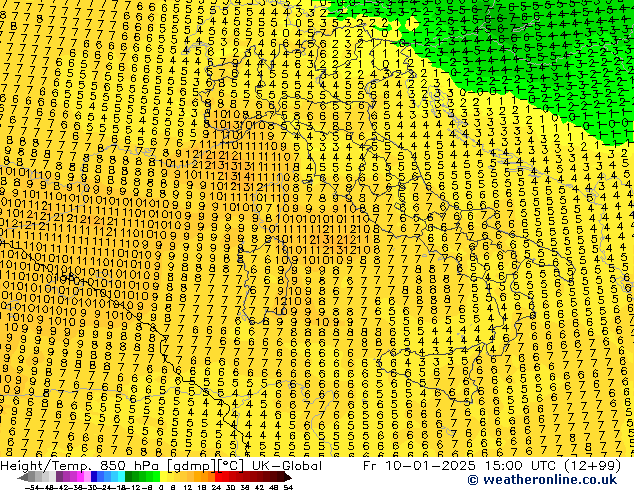Screen dimensions: 634x490
Task: Click the grey left arrow end of the colour scale
Action: [23, 477]
